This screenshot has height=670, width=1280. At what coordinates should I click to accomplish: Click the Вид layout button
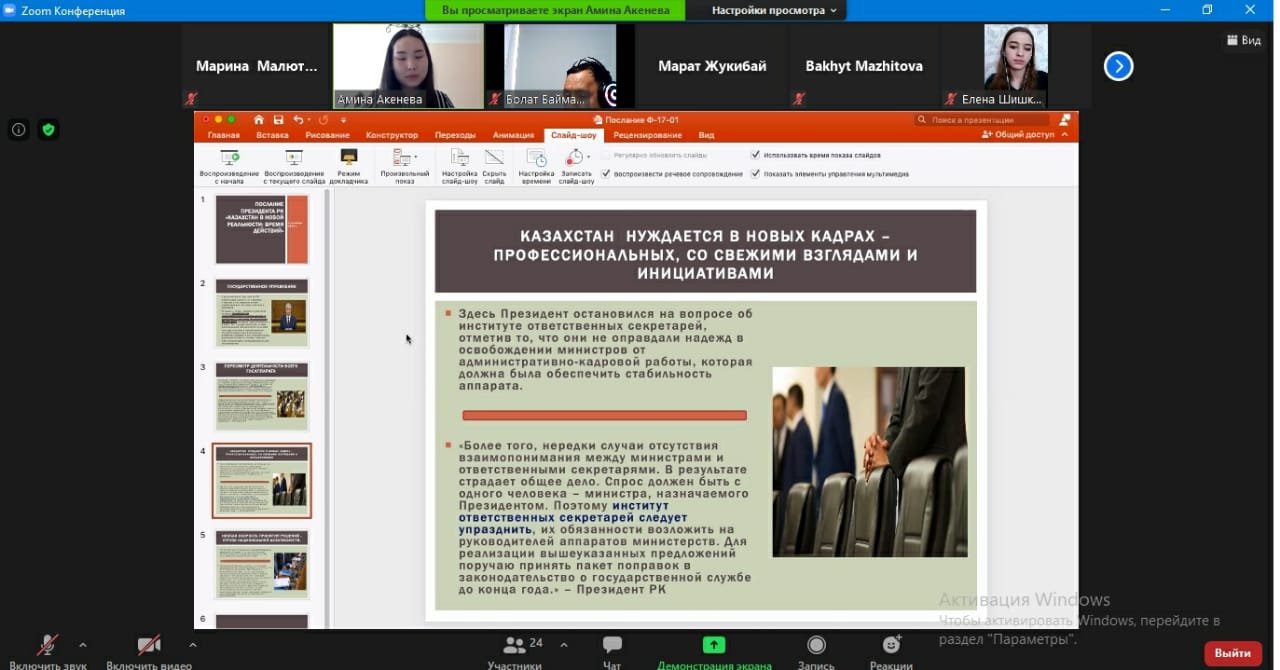click(x=1243, y=41)
